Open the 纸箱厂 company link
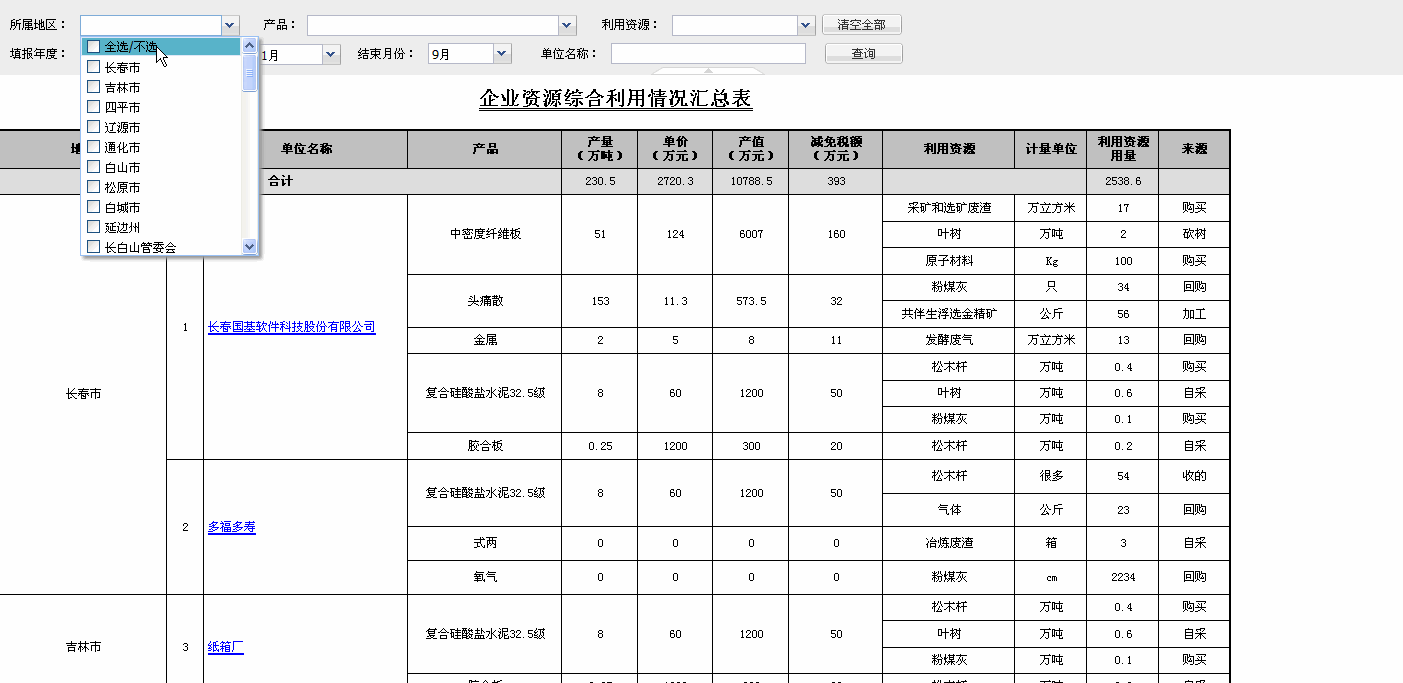Image resolution: width=1403 pixels, height=683 pixels. click(x=226, y=647)
